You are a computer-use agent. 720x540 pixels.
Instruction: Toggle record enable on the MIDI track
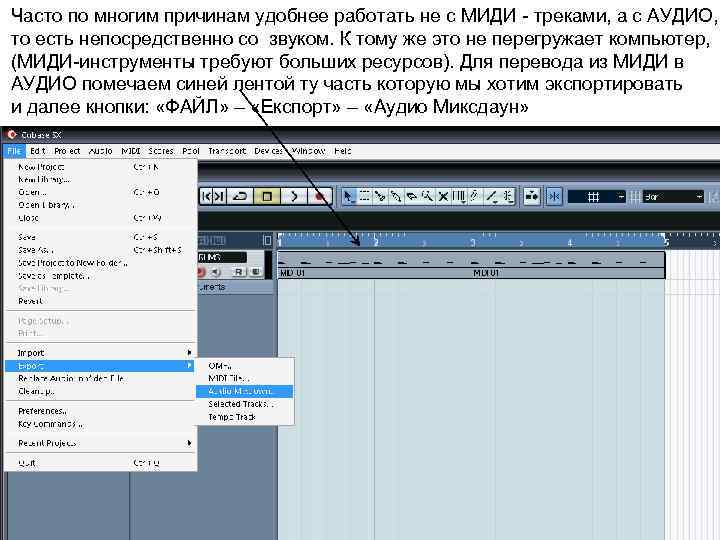201,272
